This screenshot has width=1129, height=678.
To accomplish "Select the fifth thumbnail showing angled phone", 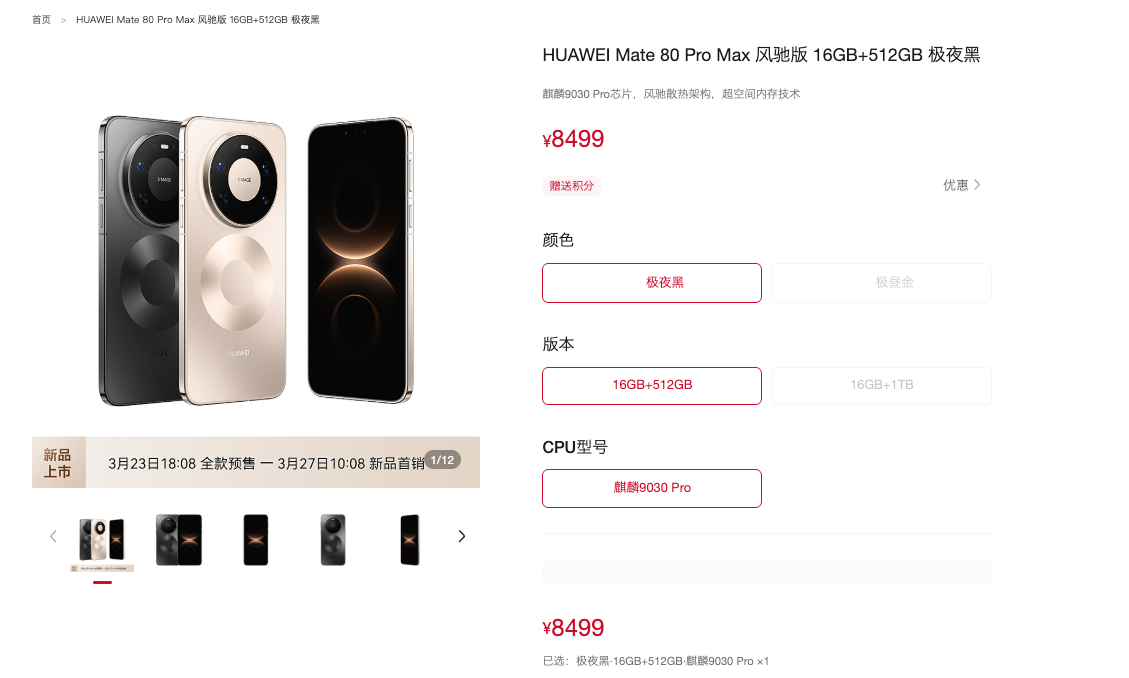I will pyautogui.click(x=410, y=540).
